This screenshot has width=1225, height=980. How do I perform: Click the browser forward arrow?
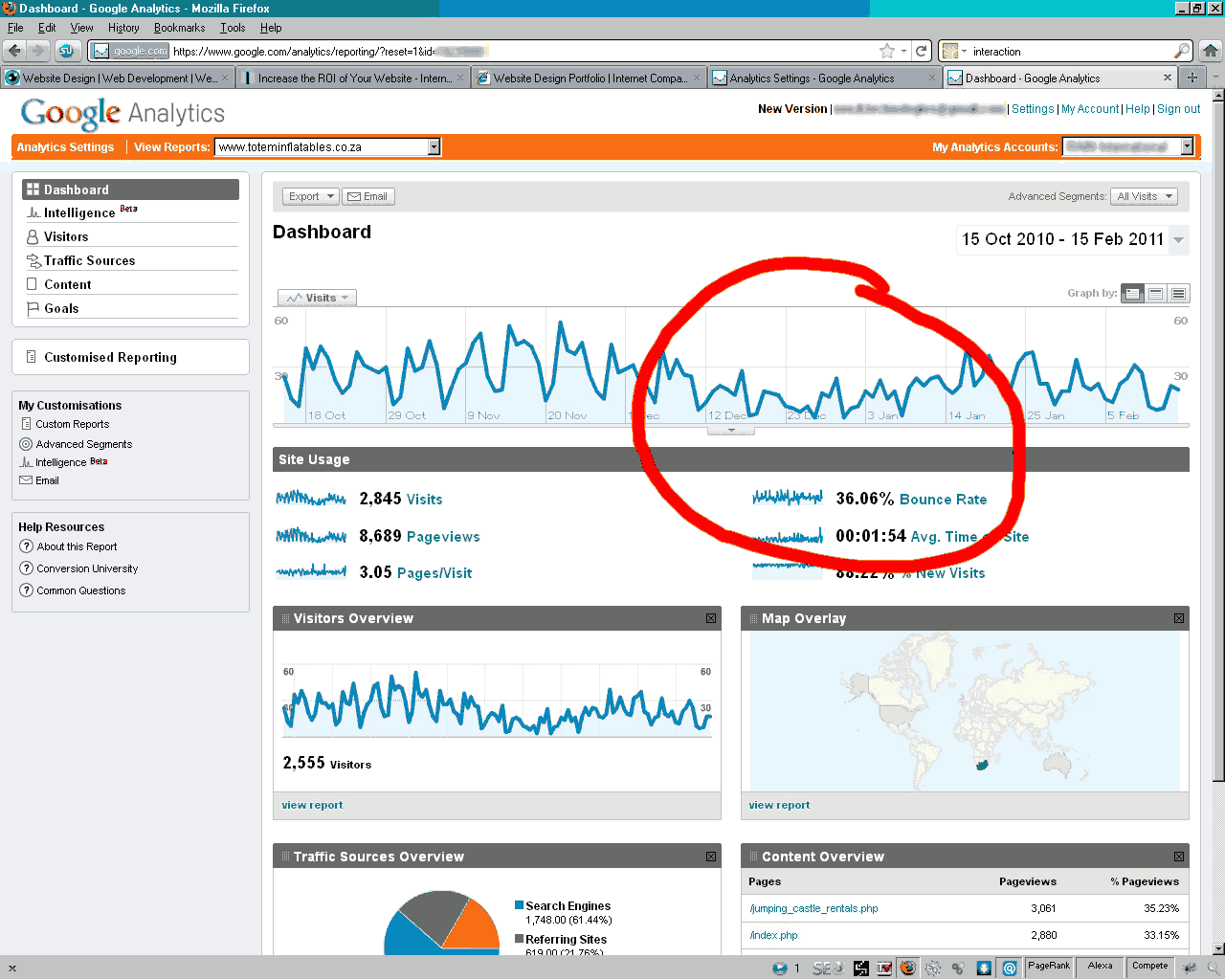(x=37, y=51)
